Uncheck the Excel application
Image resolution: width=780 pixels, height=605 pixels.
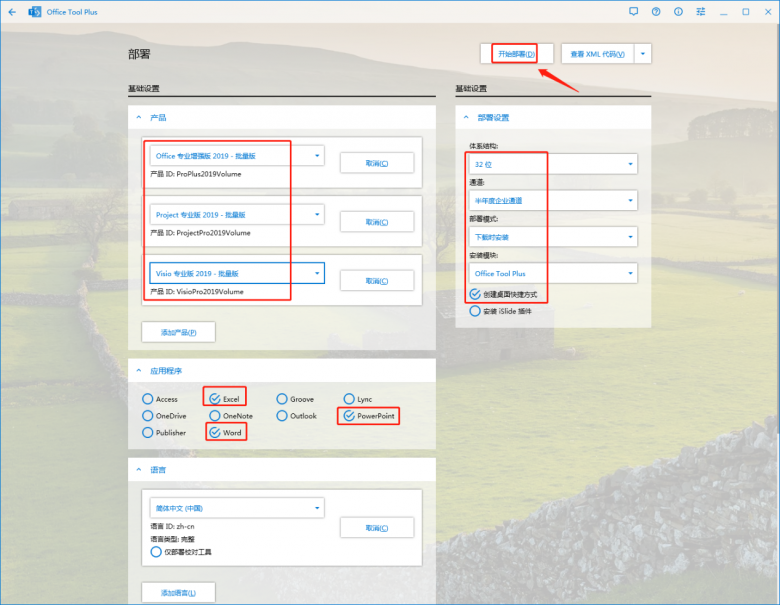[215, 399]
